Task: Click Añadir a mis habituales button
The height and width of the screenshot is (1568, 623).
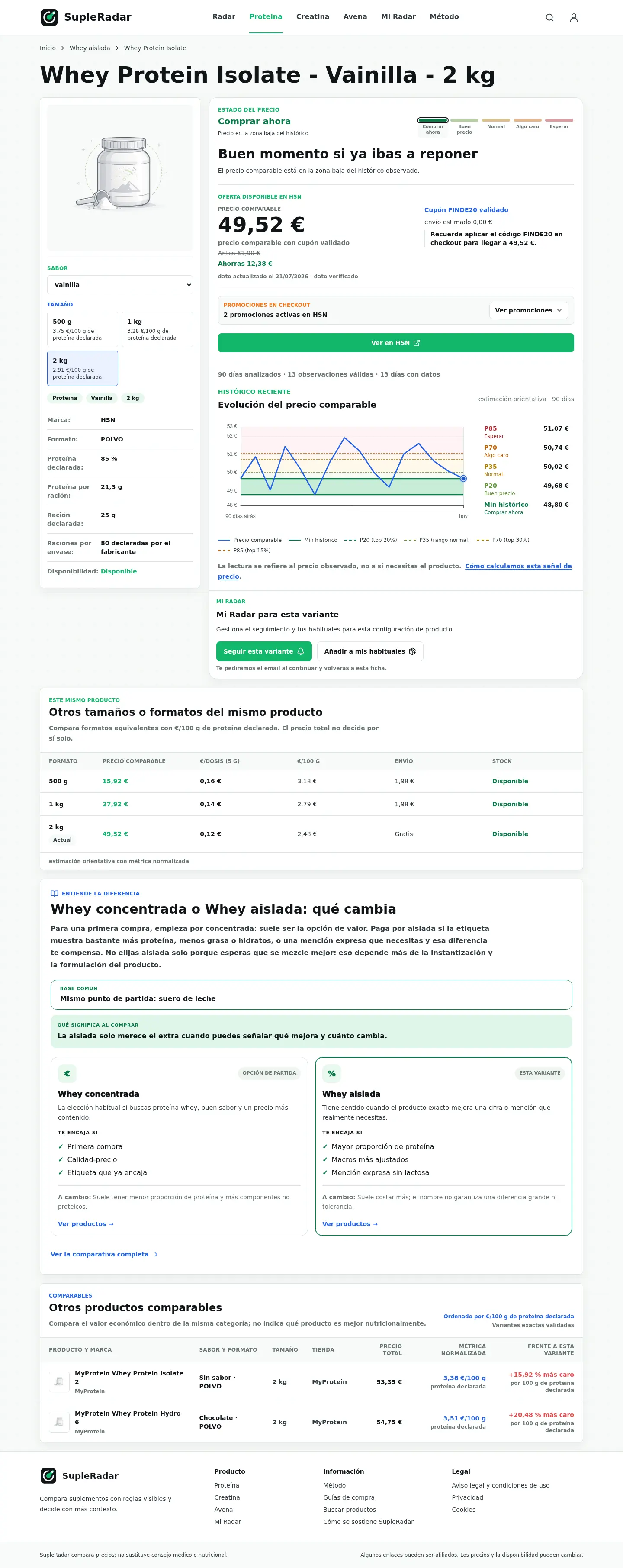Action: click(370, 651)
